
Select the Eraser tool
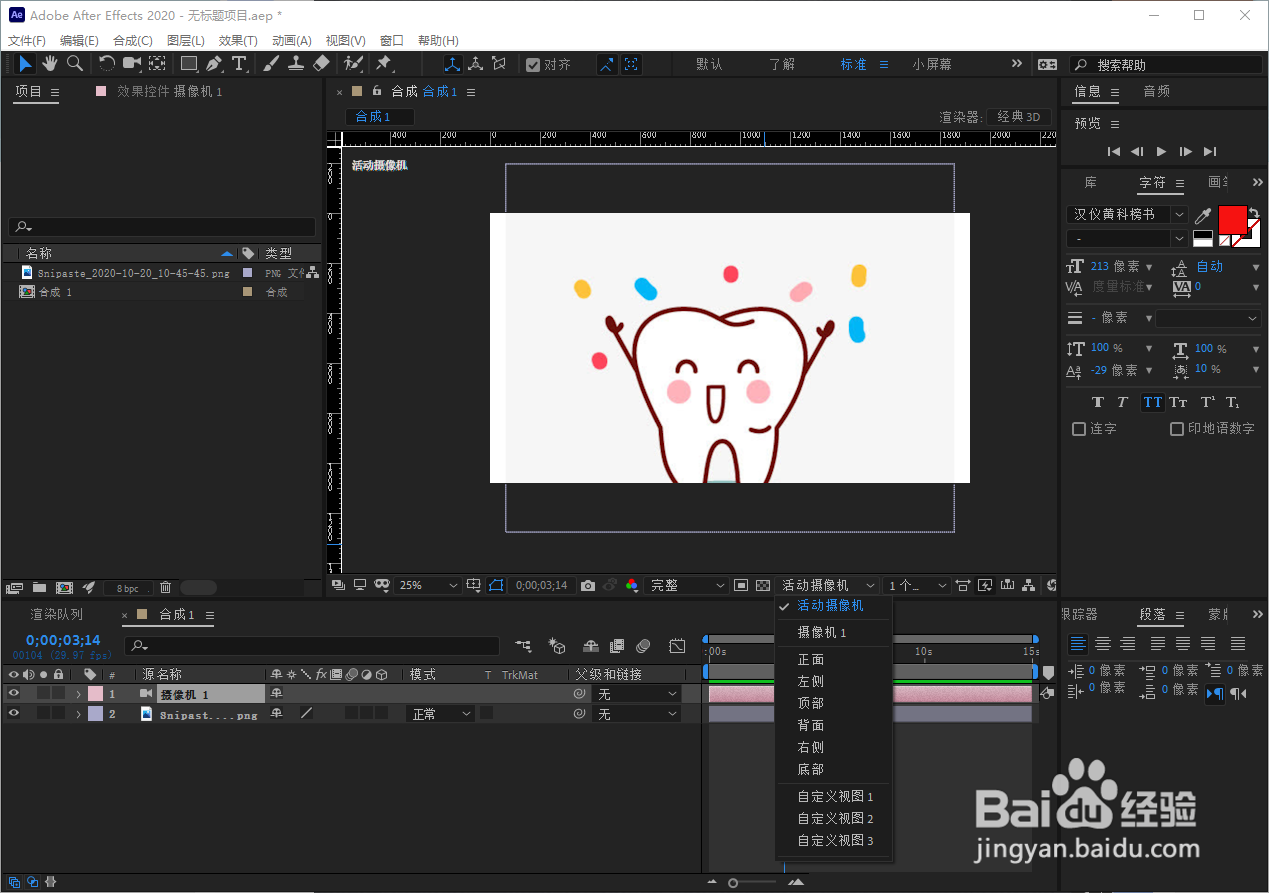pyautogui.click(x=321, y=64)
